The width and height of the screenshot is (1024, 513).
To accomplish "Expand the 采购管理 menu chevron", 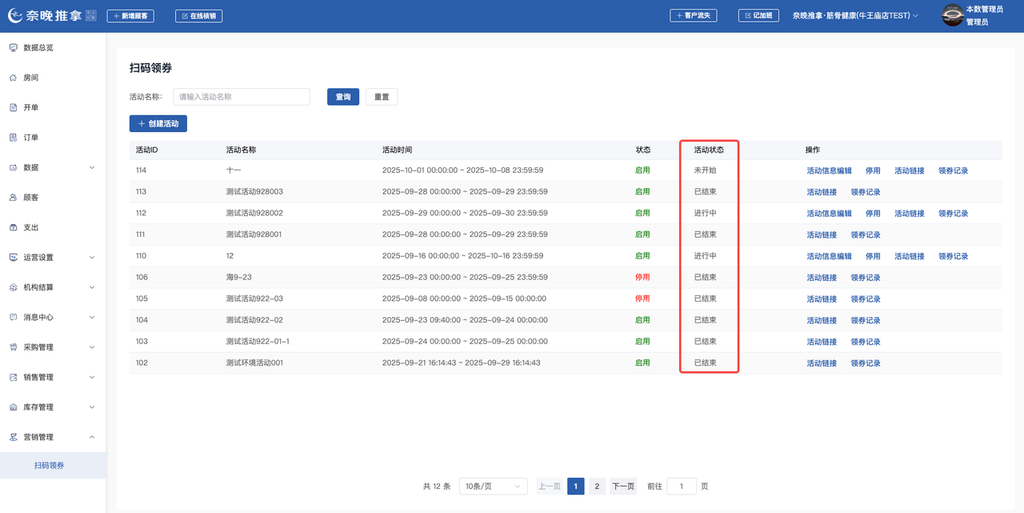I will tap(92, 347).
